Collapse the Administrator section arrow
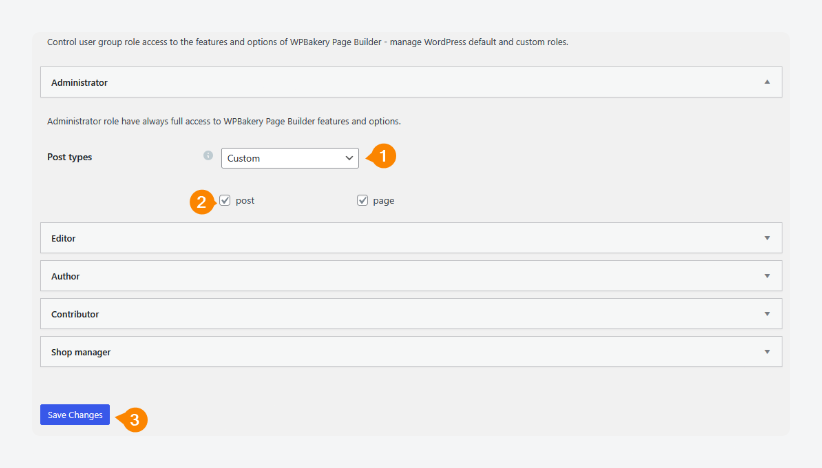822x468 pixels. [x=767, y=82]
